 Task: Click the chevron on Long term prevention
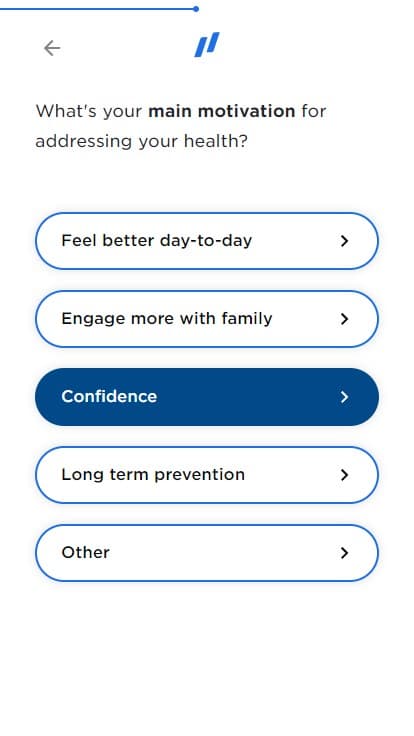click(x=345, y=475)
